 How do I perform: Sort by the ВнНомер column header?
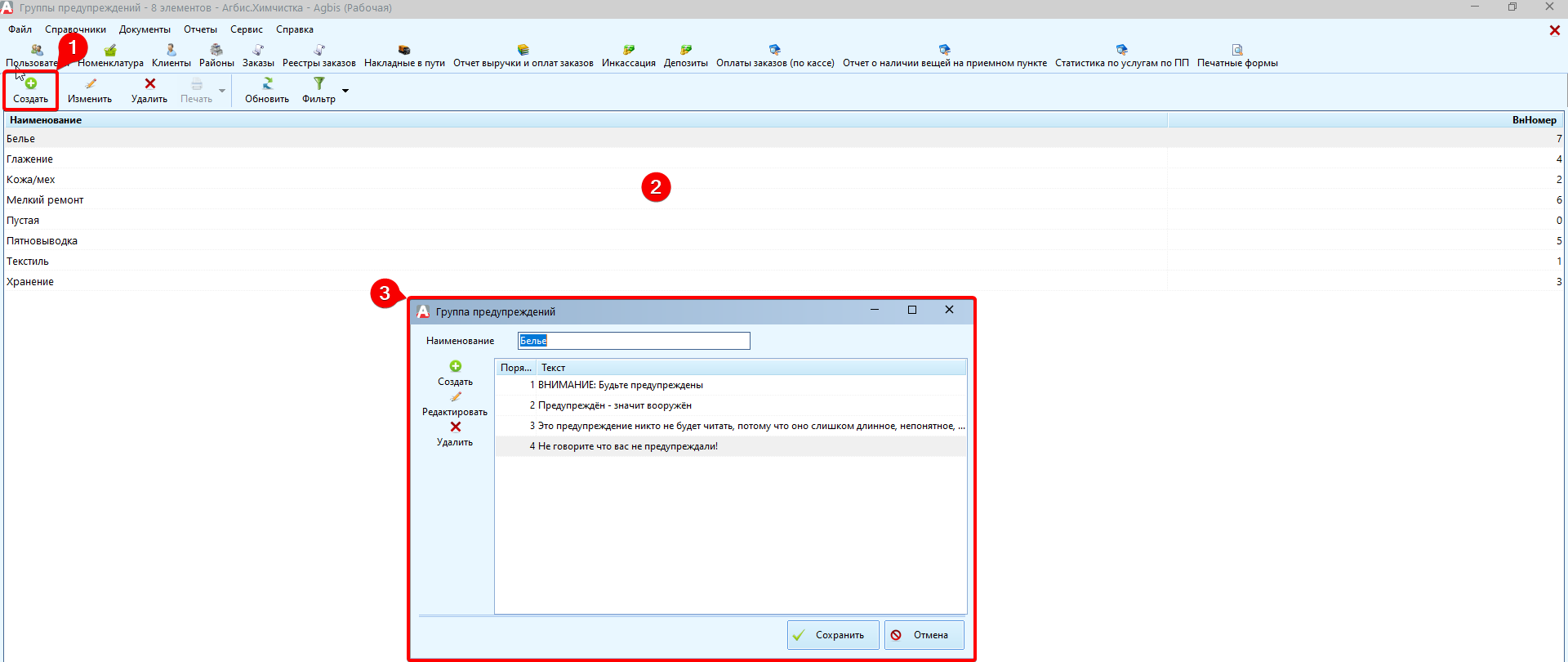[x=1365, y=120]
